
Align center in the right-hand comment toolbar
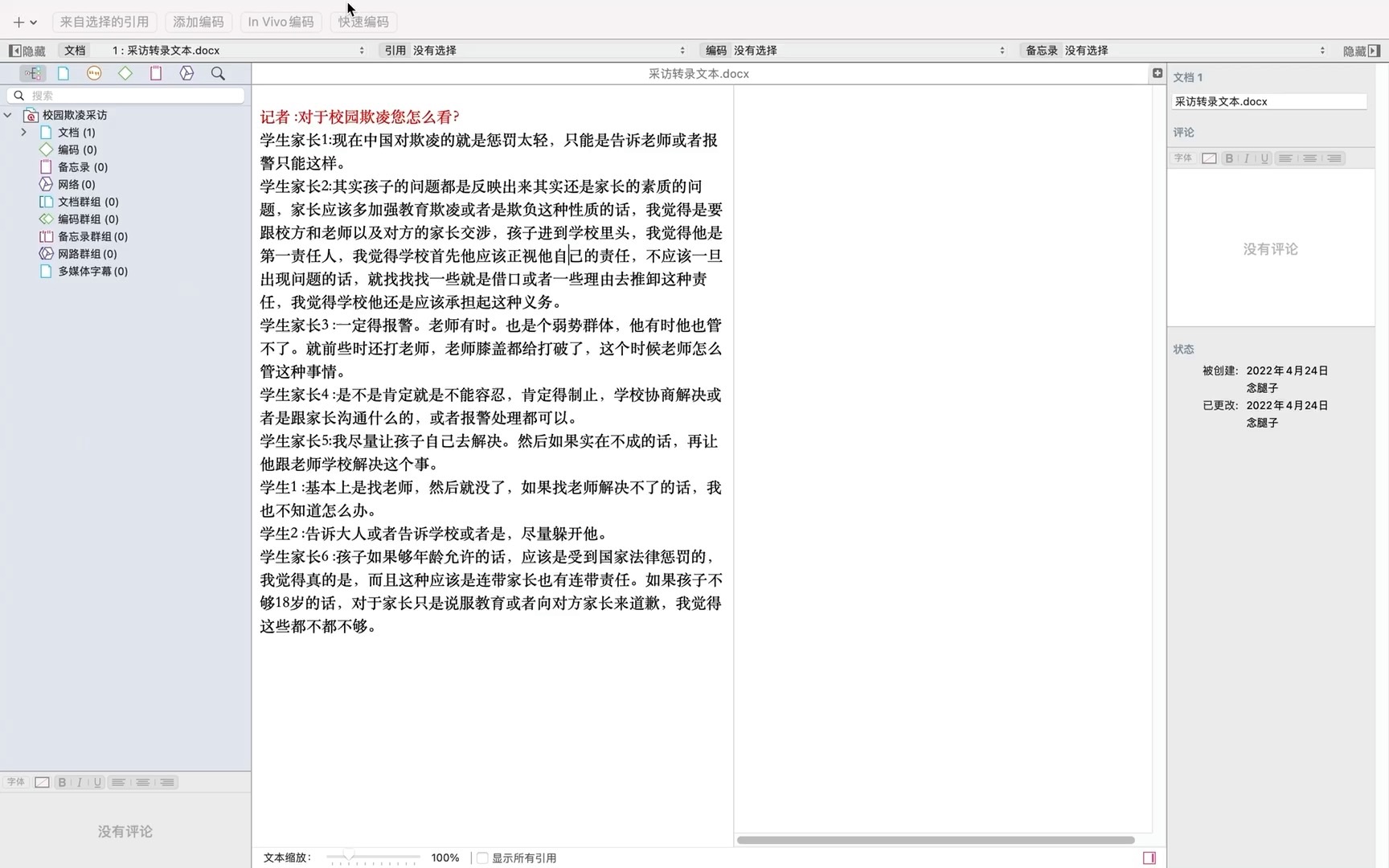click(x=1310, y=158)
